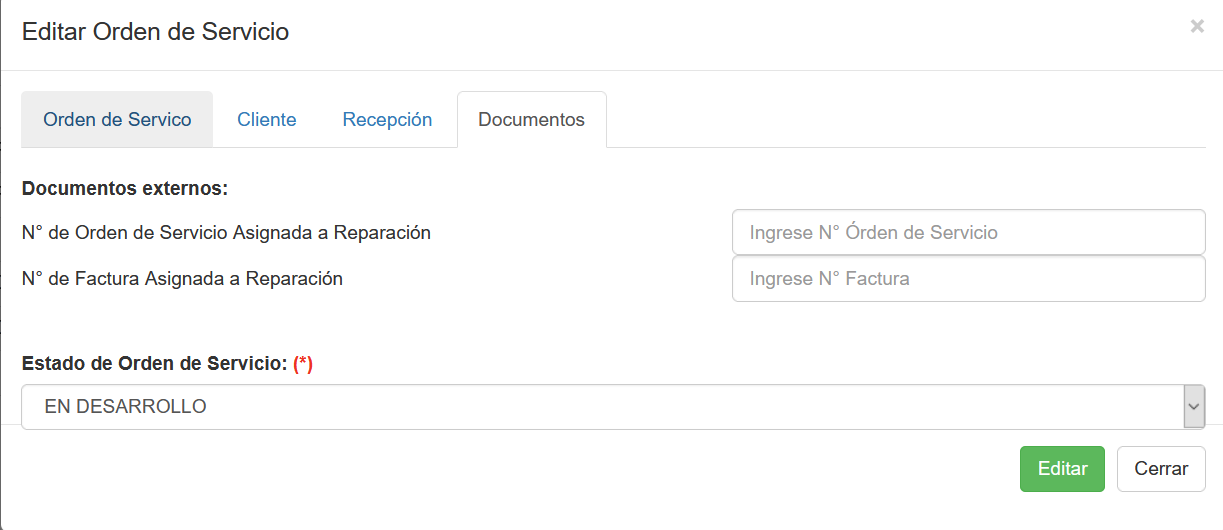
Task: Switch to the Orden de Servico tab
Action: coord(117,120)
